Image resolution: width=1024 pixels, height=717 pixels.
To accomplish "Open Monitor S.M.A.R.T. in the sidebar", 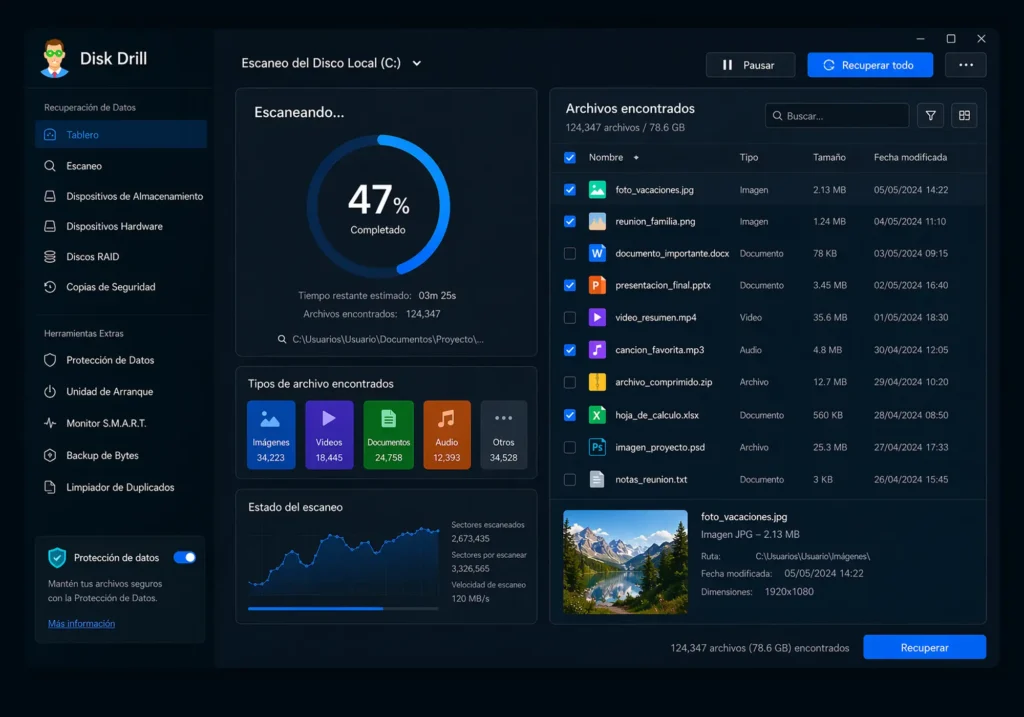I will click(x=106, y=423).
